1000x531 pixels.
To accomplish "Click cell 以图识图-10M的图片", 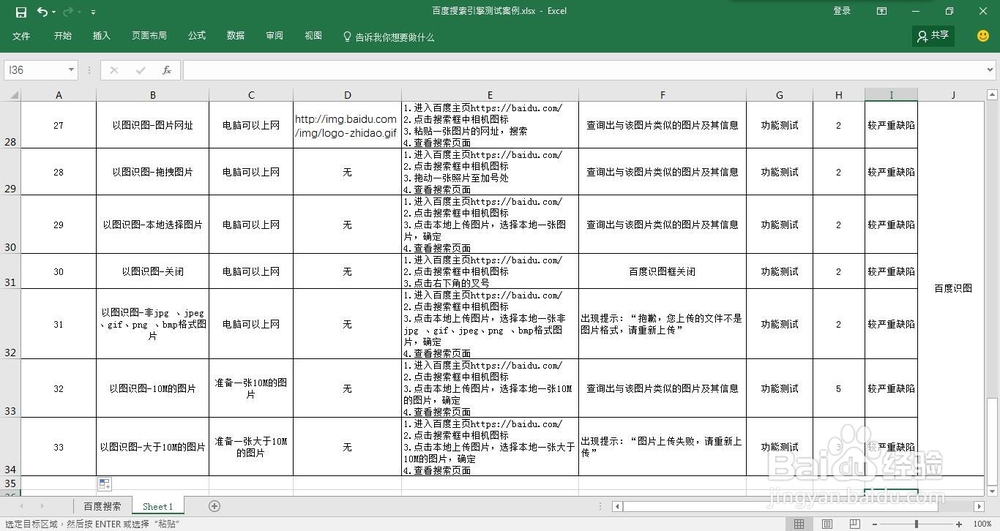I will click(x=152, y=388).
